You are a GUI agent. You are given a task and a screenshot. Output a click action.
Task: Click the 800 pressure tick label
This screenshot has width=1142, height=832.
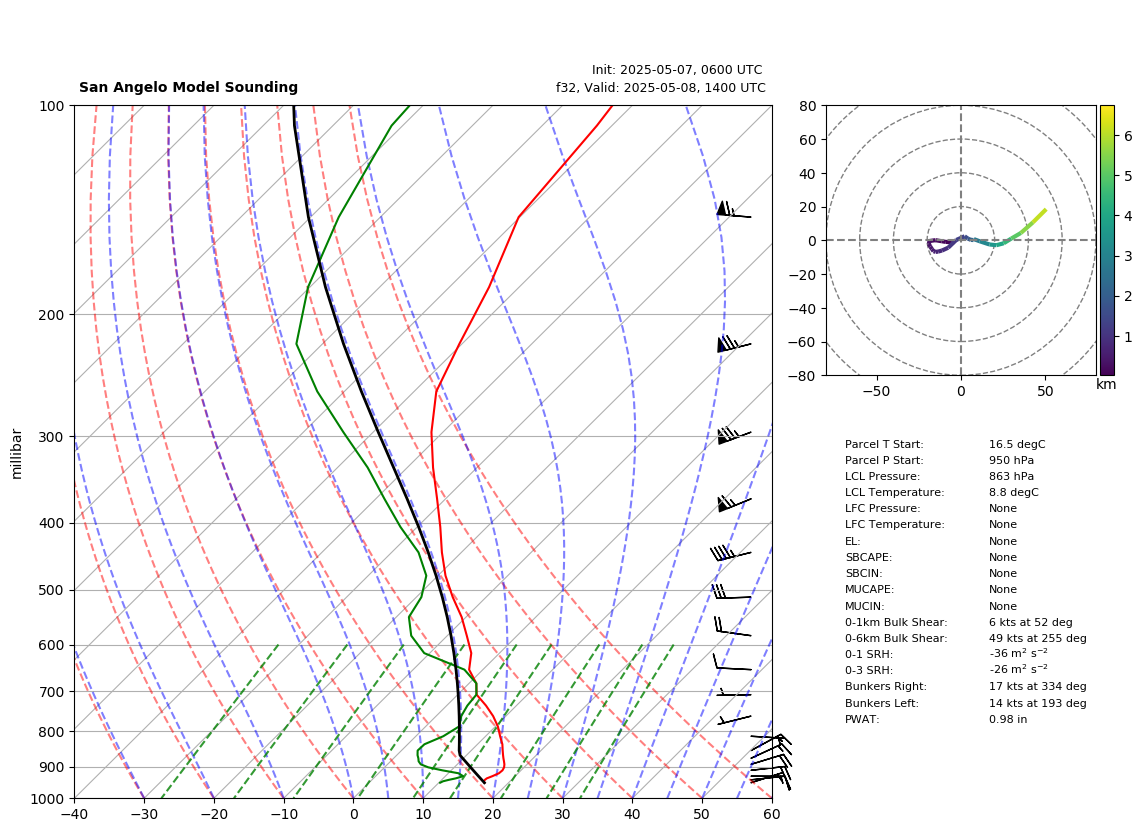[x=52, y=732]
